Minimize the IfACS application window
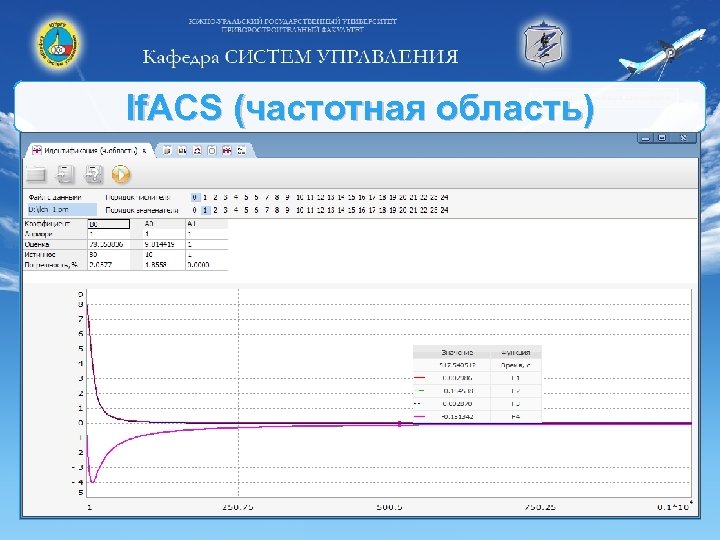Viewport: 720px width, 540px height. [645, 138]
